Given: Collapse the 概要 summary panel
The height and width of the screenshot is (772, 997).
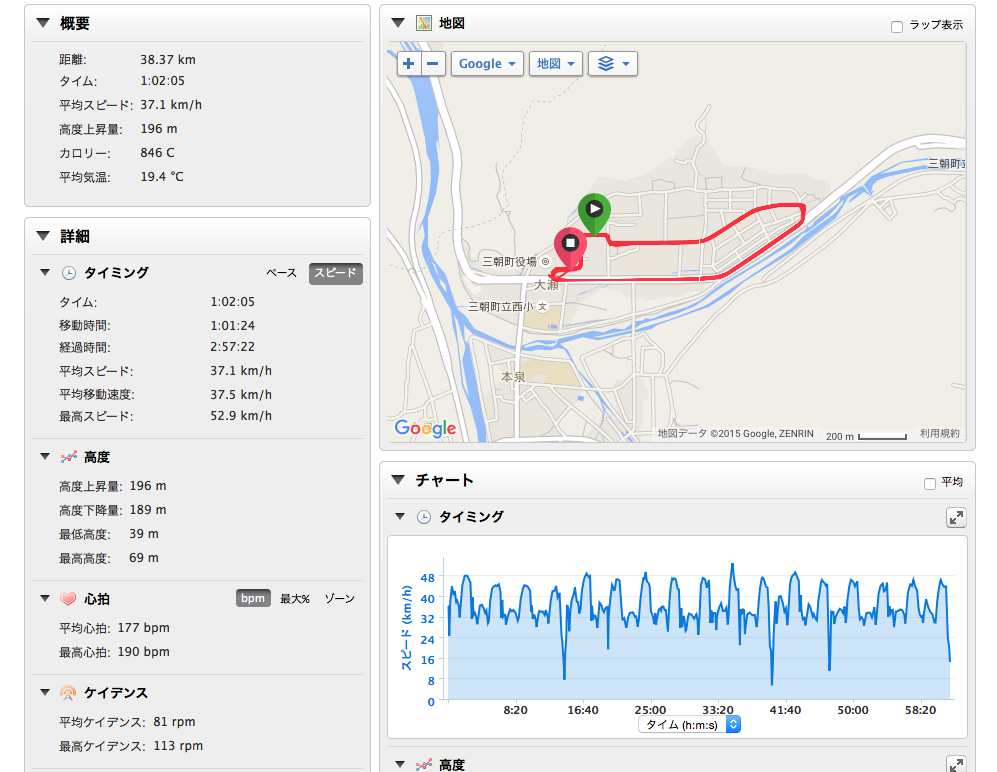Looking at the screenshot, I should point(42,22).
